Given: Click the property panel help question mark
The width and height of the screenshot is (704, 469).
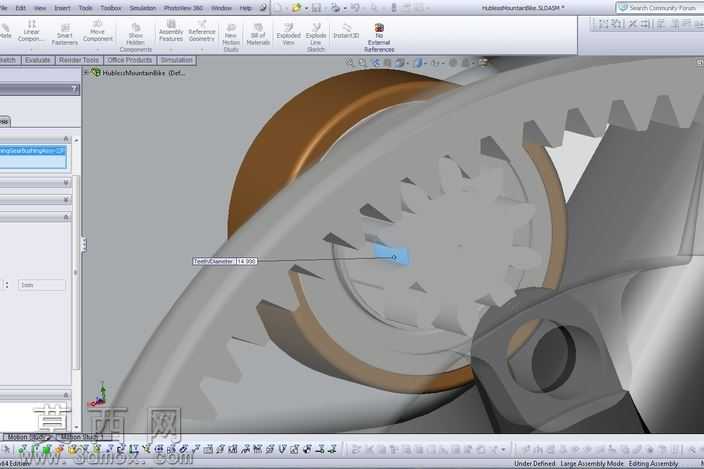Looking at the screenshot, I should pos(74,89).
